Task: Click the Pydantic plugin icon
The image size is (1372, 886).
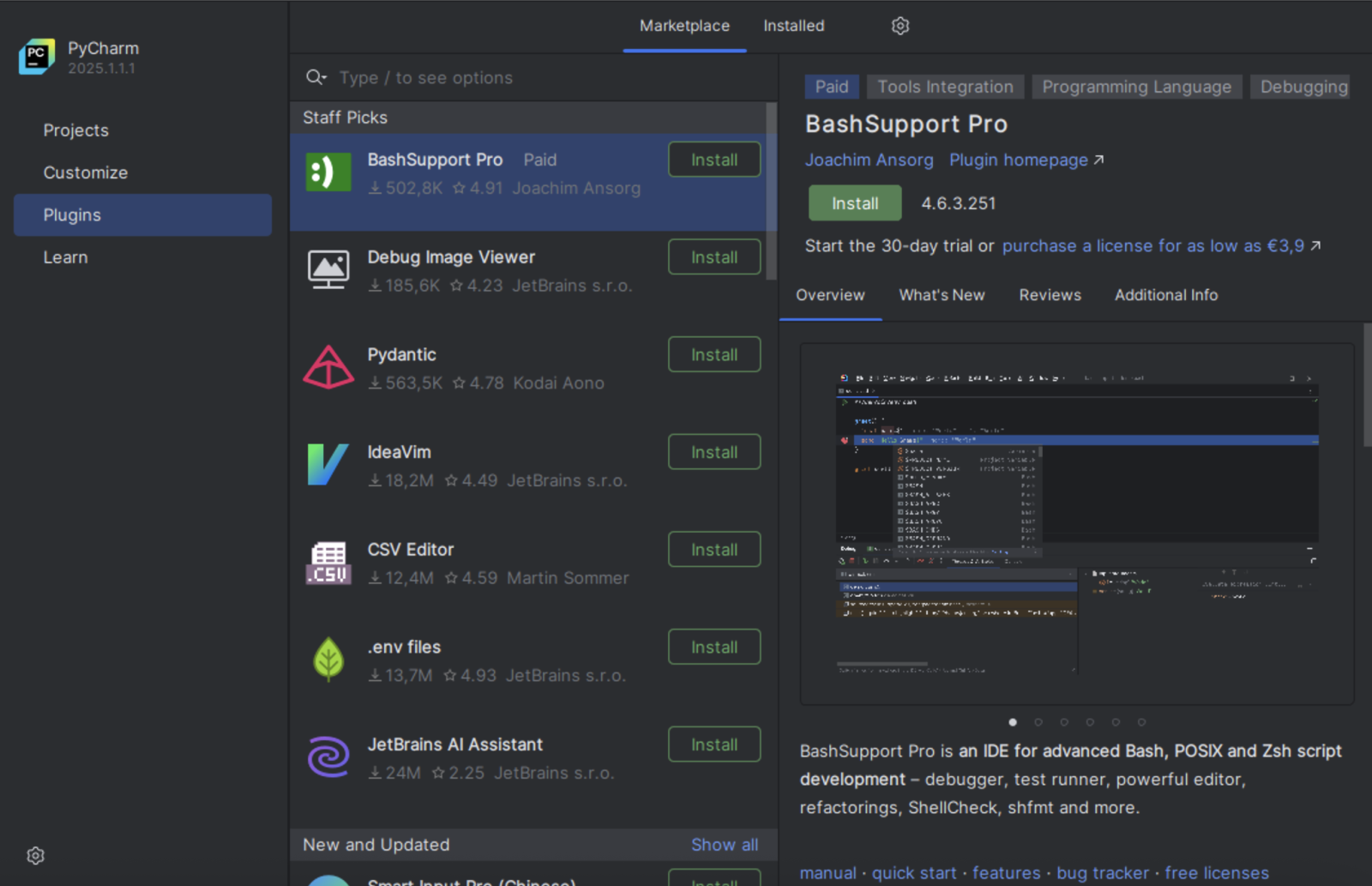Action: 328,367
